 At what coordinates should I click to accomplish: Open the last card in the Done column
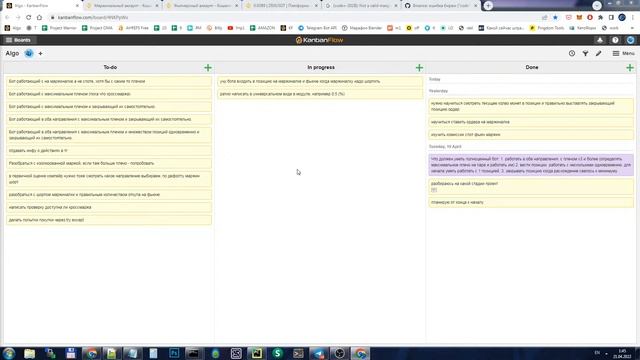(531, 202)
